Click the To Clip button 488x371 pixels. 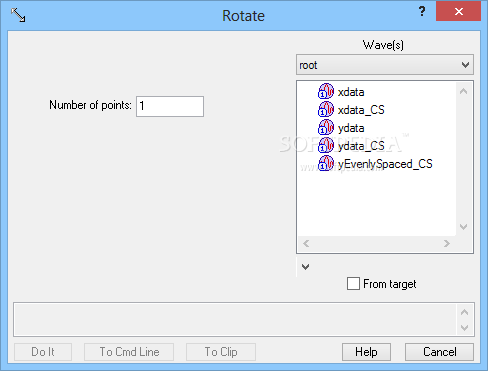point(221,352)
